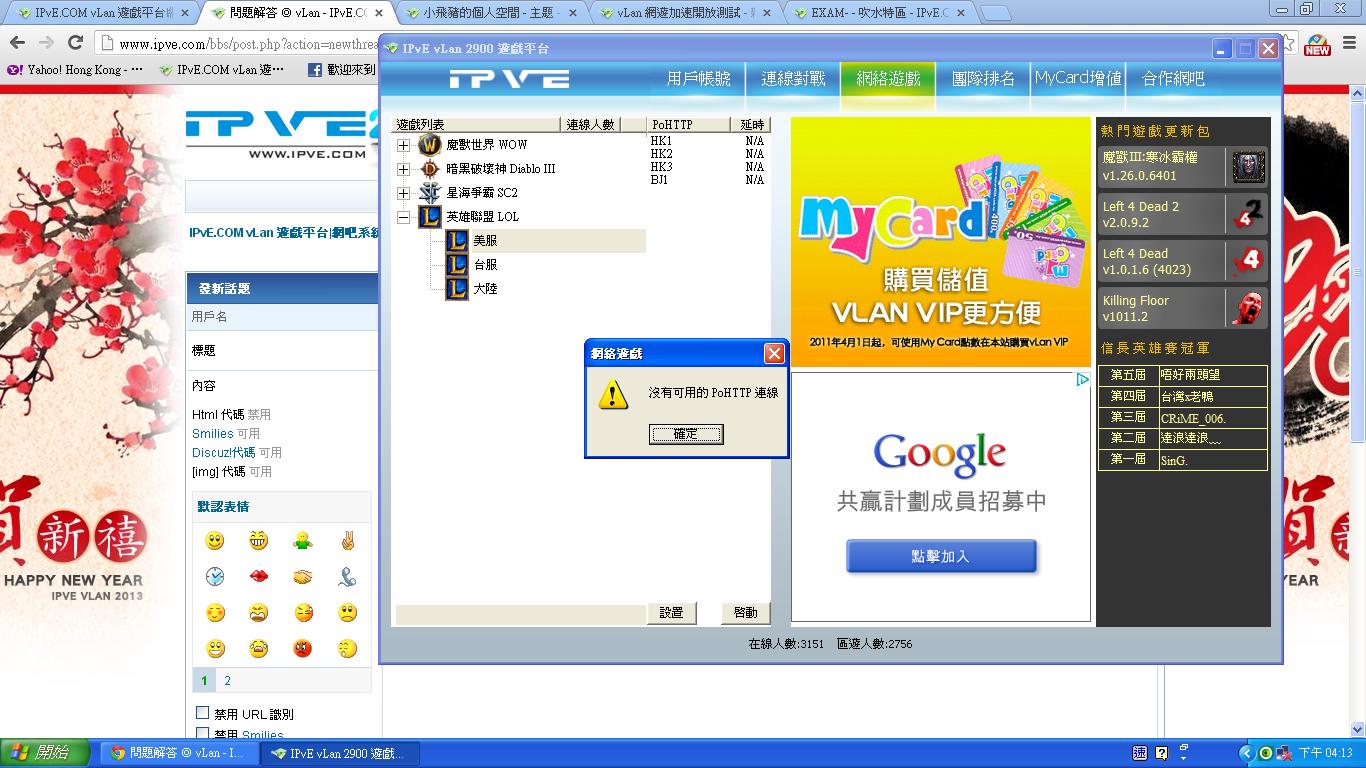Click the Warcraft III 寒冰霸權 update icon
This screenshot has width=1366, height=768.
[x=1248, y=167]
